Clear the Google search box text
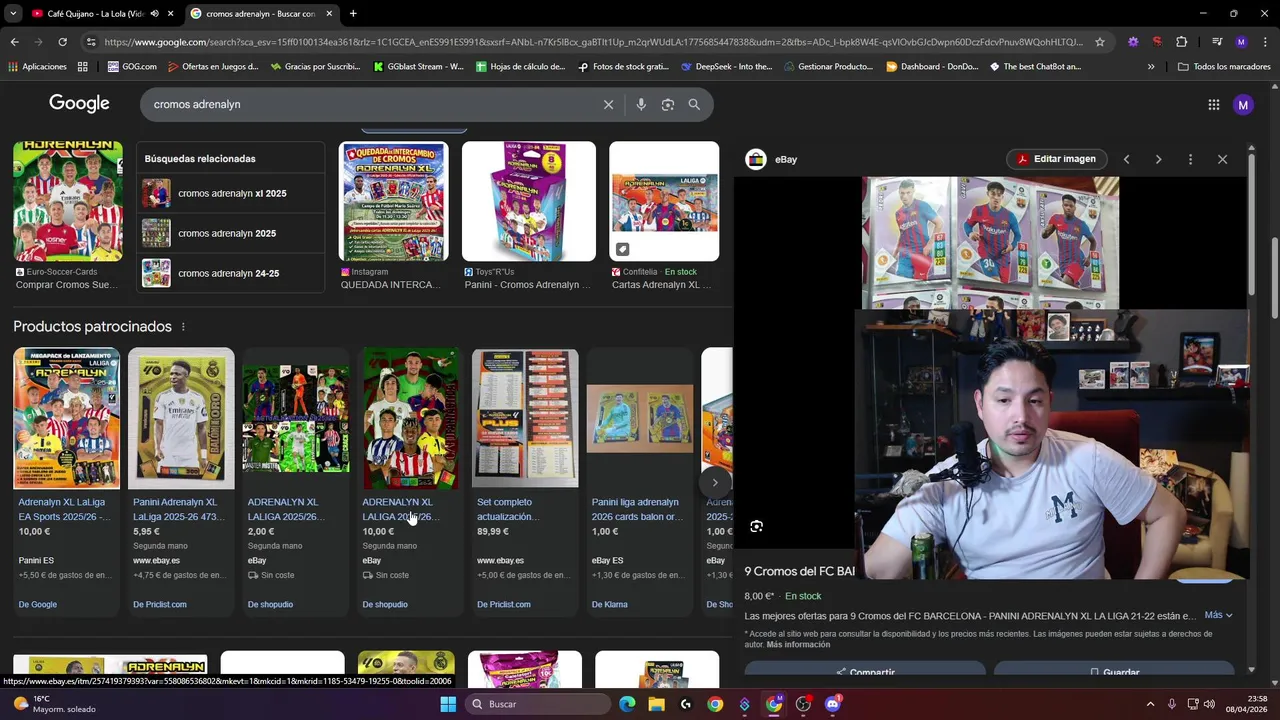The image size is (1280, 720). (x=608, y=104)
